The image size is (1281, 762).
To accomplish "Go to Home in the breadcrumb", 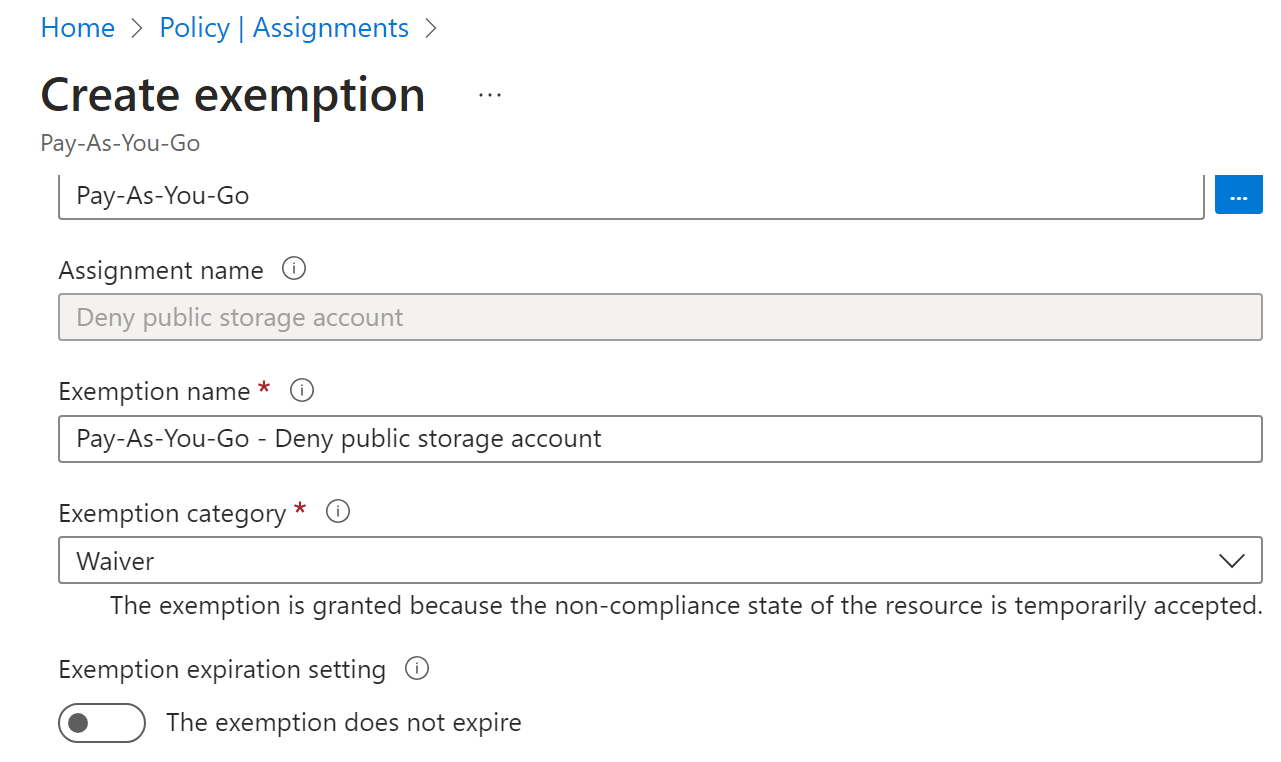I will tap(77, 28).
